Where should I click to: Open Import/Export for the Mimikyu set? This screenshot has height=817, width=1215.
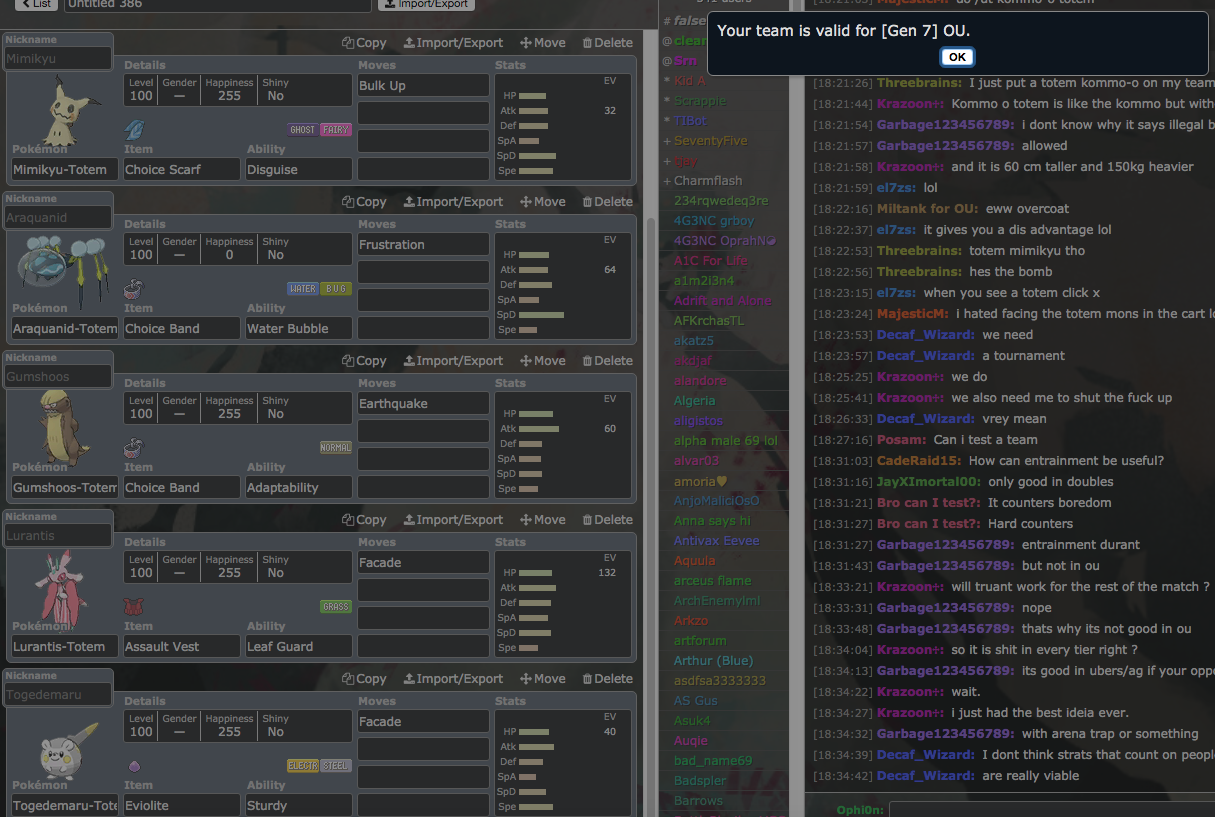pos(453,43)
